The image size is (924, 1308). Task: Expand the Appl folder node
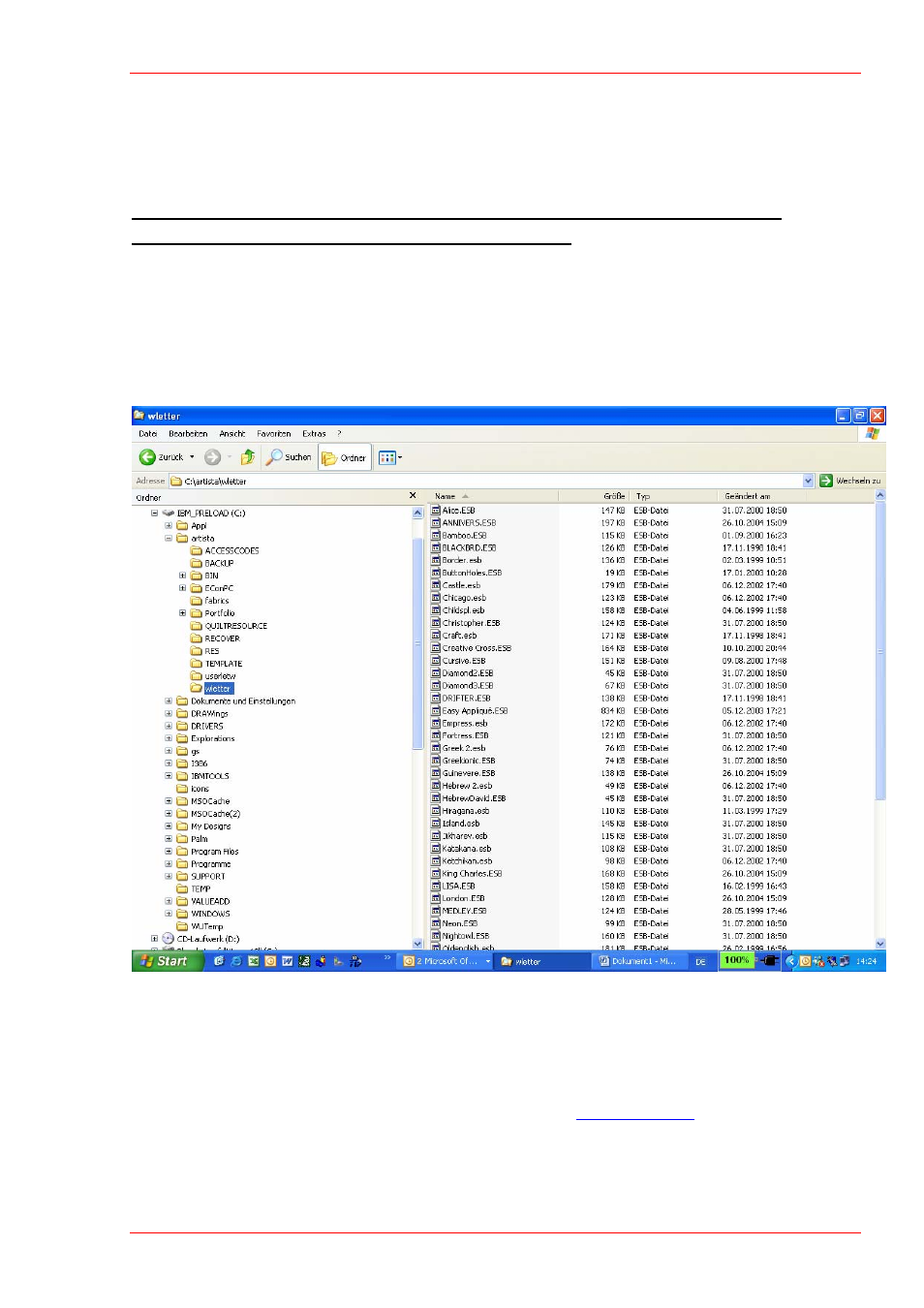169,526
